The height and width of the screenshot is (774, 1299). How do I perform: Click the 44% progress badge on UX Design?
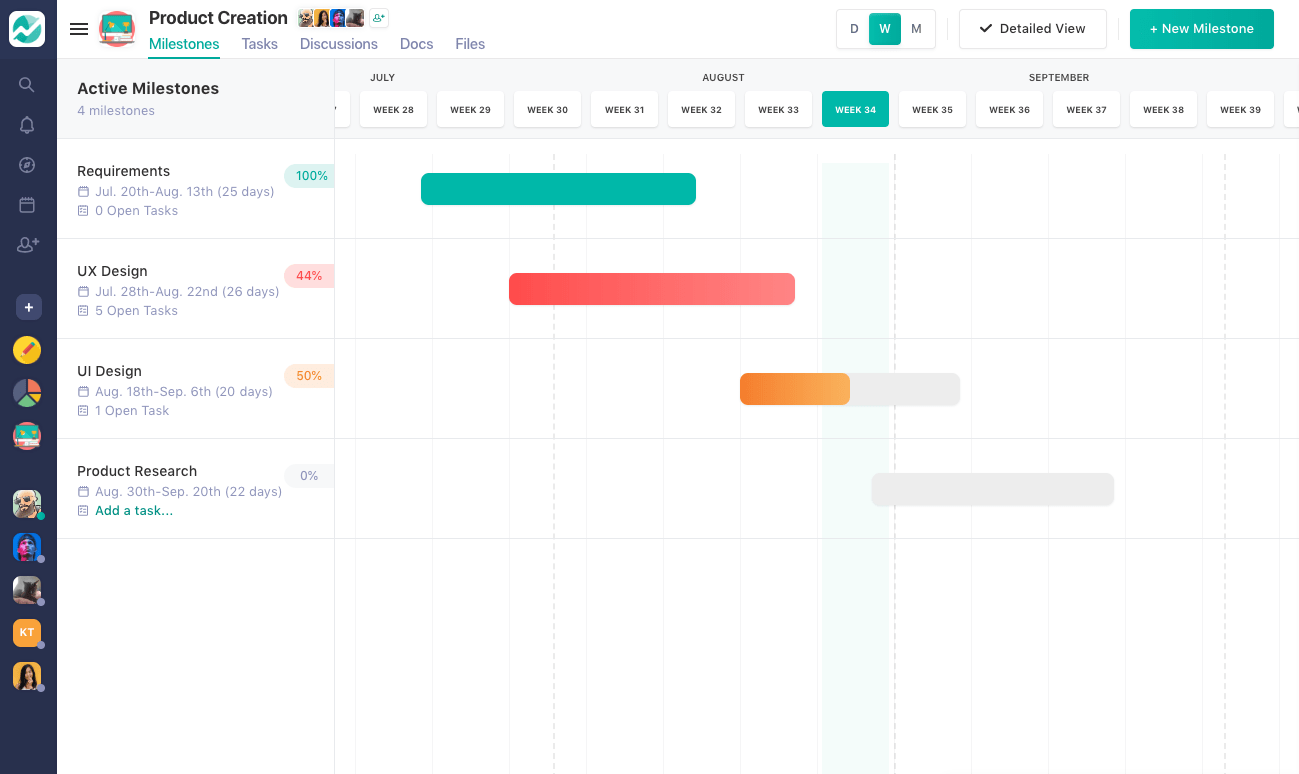tap(308, 275)
